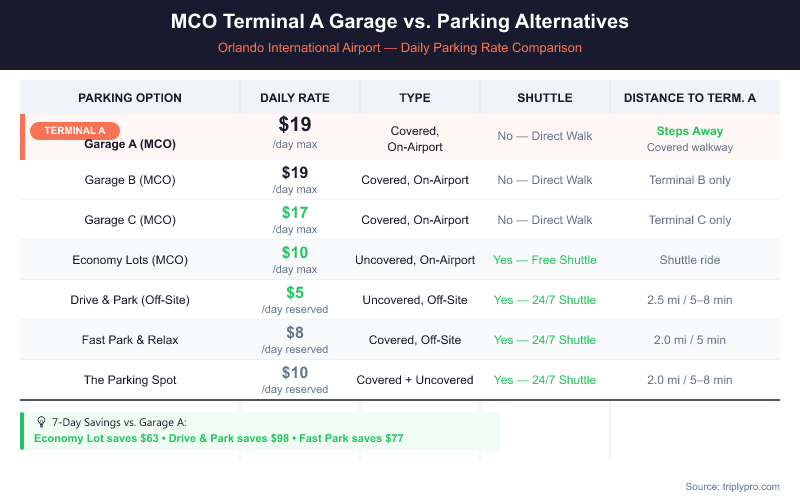Select the Fast Park & Relax row
Image resolution: width=800 pixels, height=500 pixels.
400,340
